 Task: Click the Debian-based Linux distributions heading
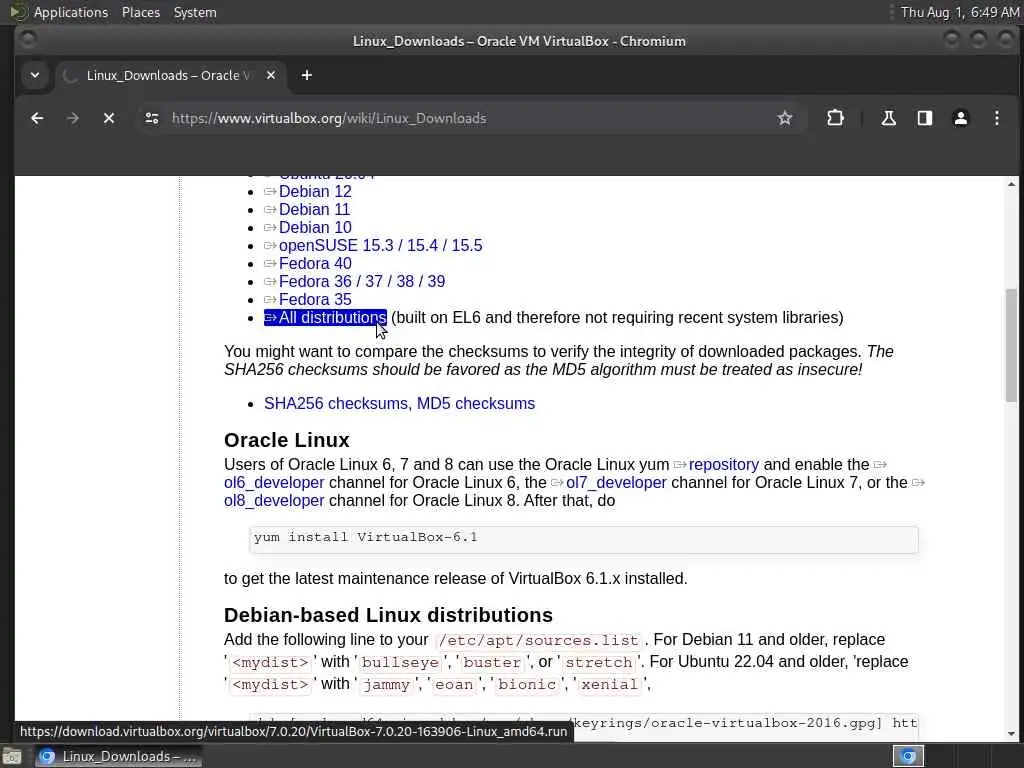388,615
